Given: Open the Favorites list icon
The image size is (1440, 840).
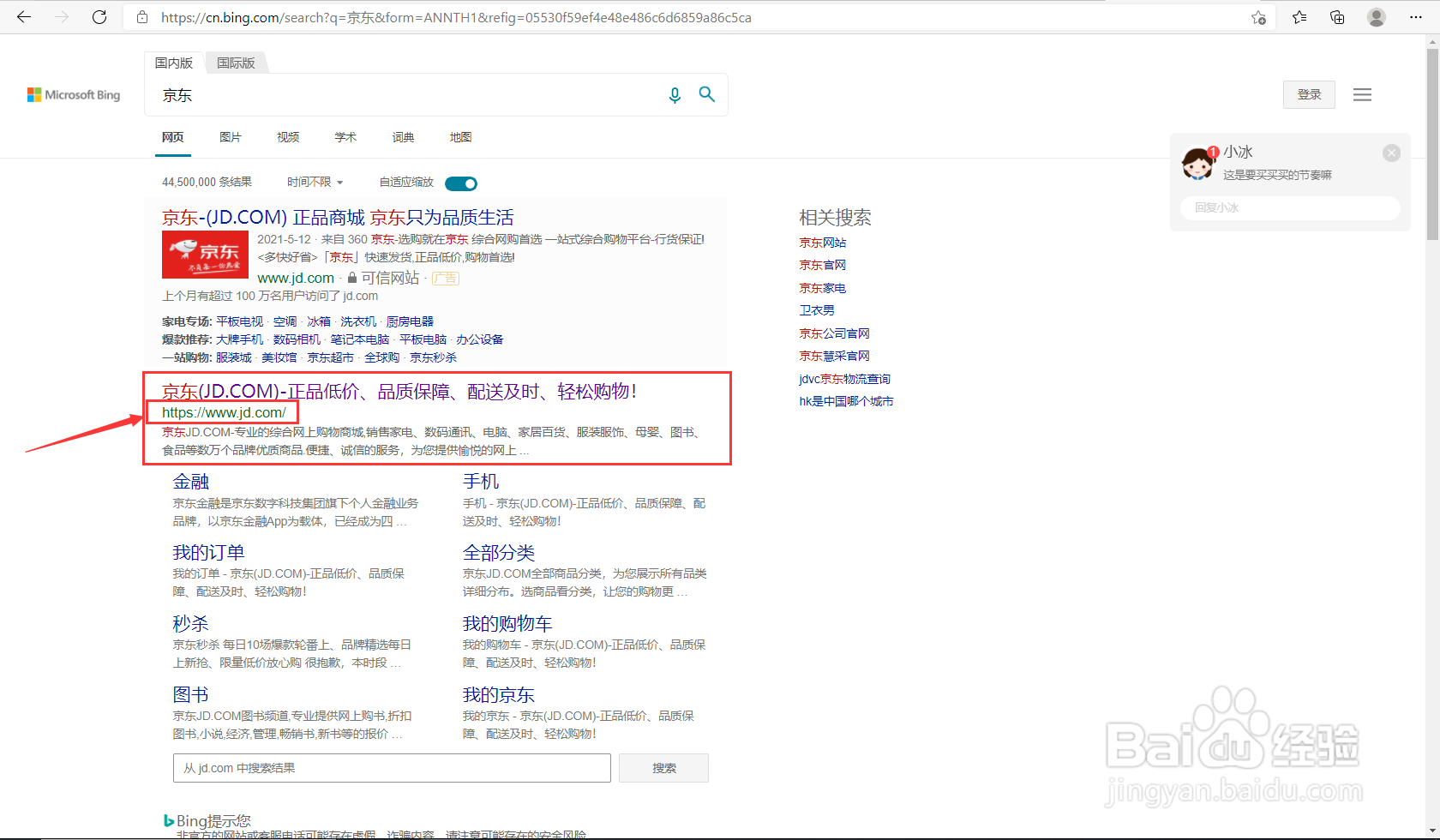Looking at the screenshot, I should 1299,17.
